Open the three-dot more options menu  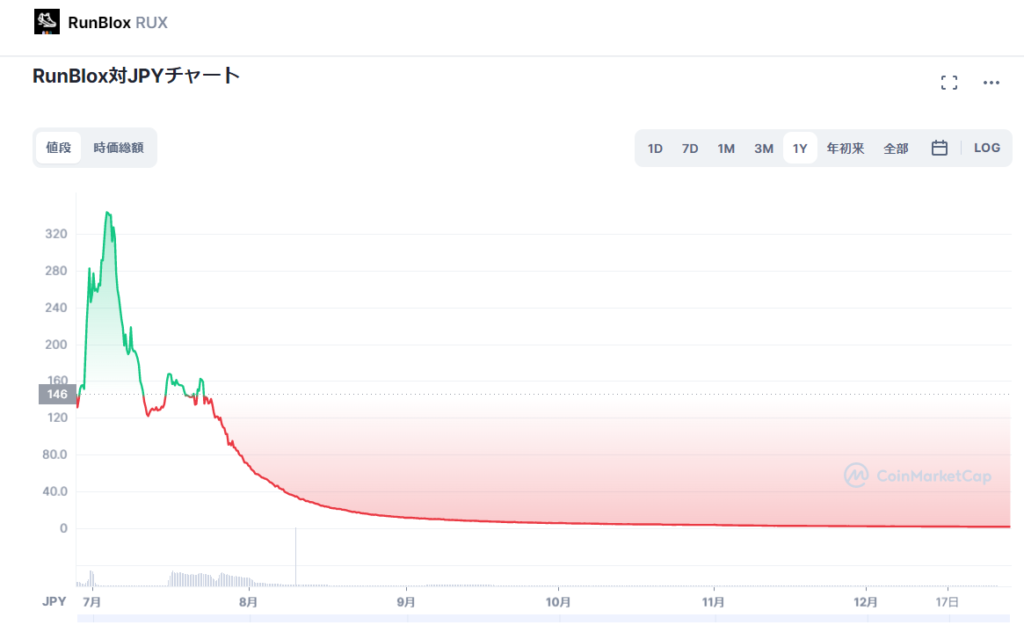pyautogui.click(x=991, y=82)
